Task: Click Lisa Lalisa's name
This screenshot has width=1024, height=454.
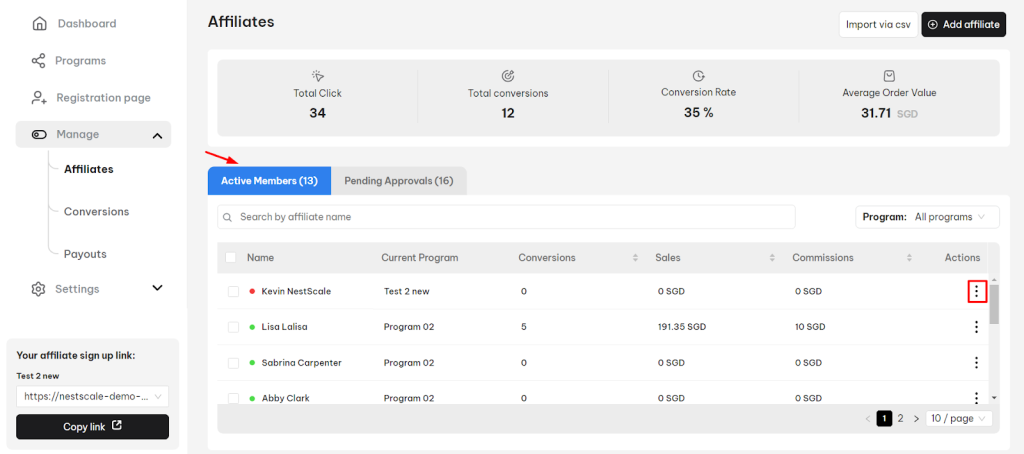Action: 284,327
